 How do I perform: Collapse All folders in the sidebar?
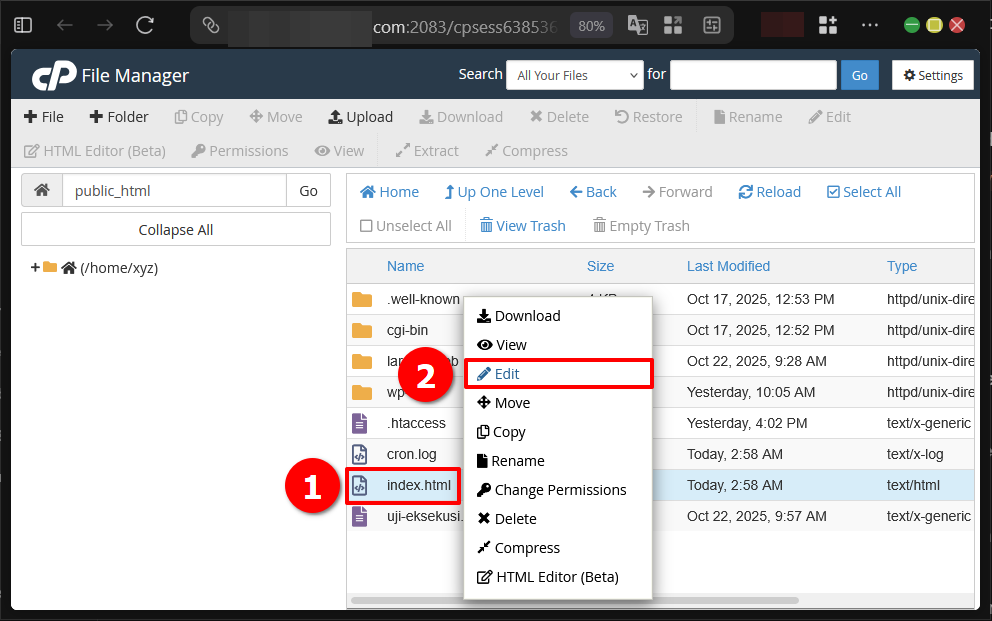175,228
